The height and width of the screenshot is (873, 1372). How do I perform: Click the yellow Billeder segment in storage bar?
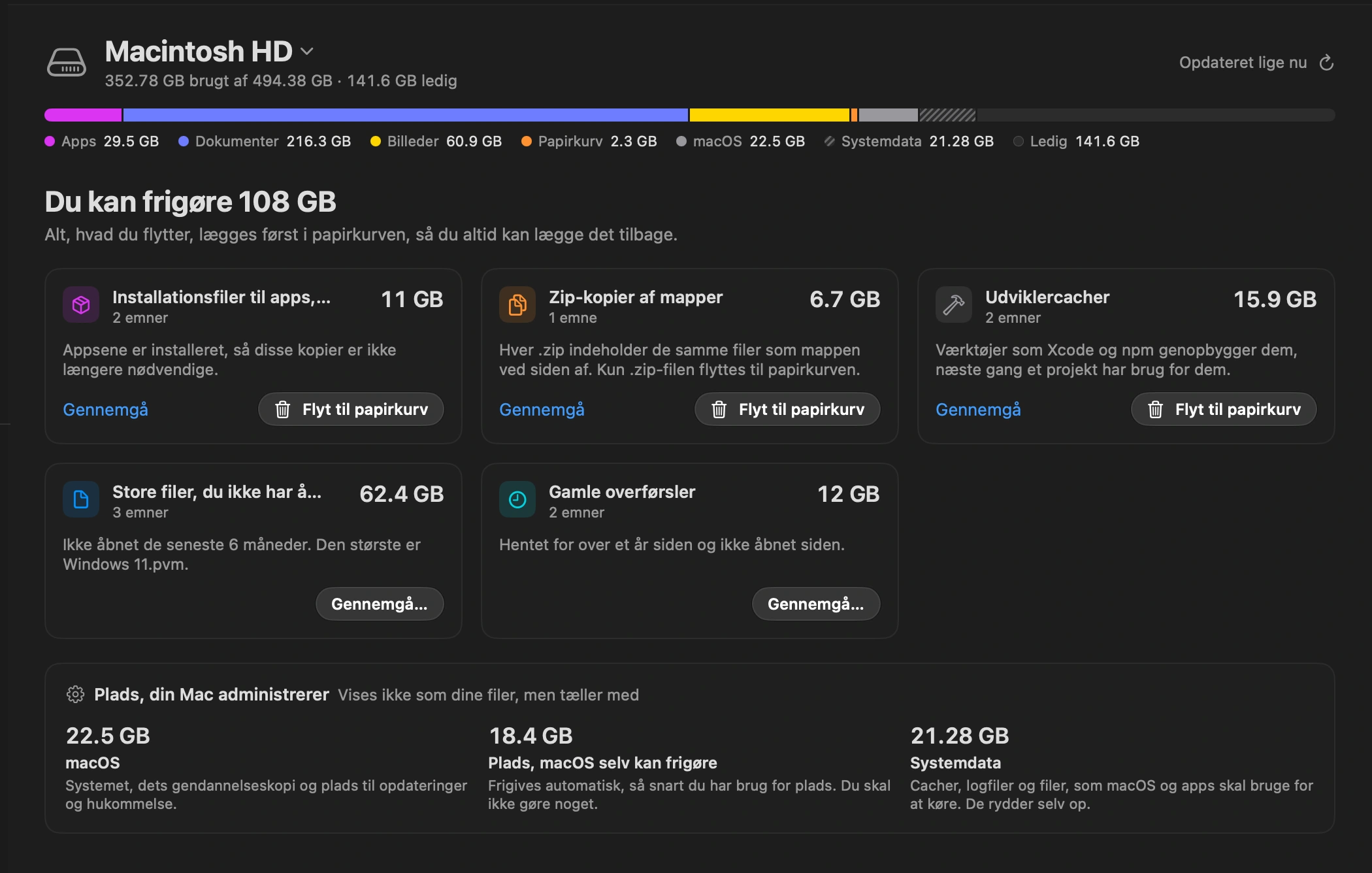[x=770, y=115]
